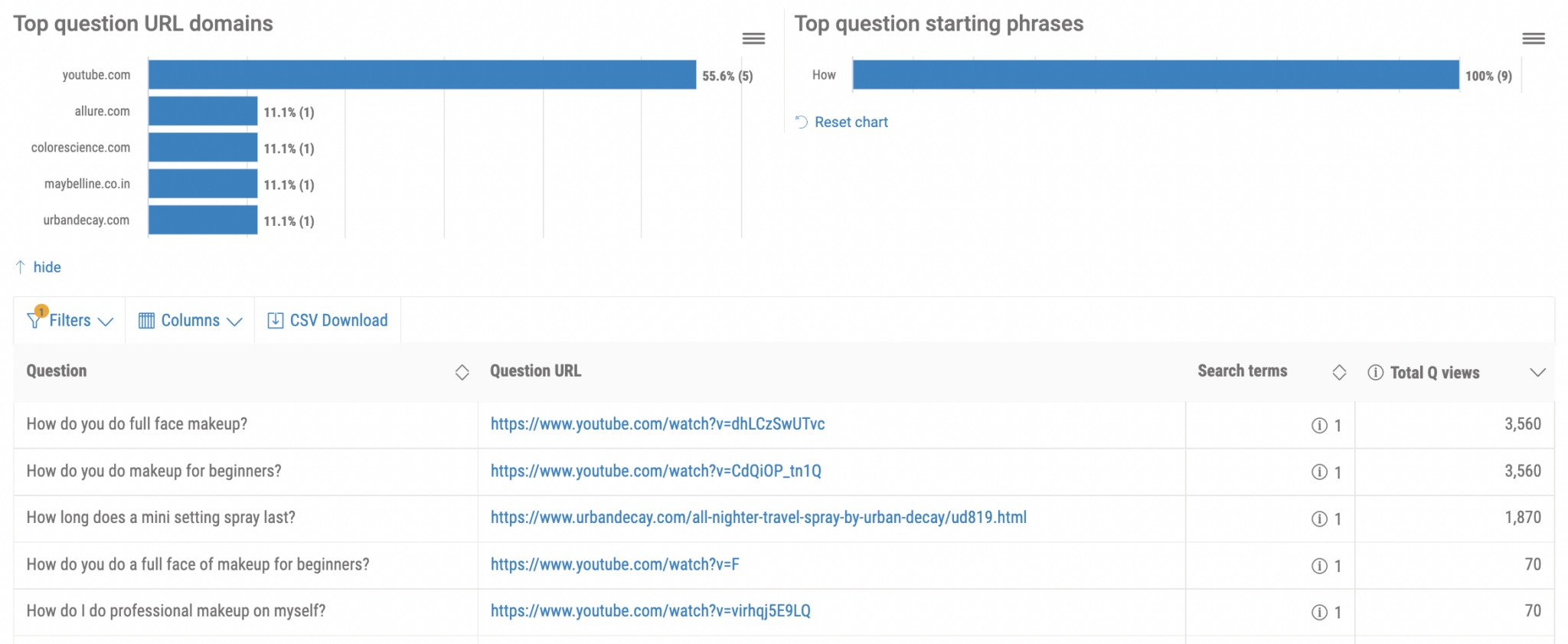Sort the table by Question column
1568x644 pixels.
pyautogui.click(x=462, y=371)
